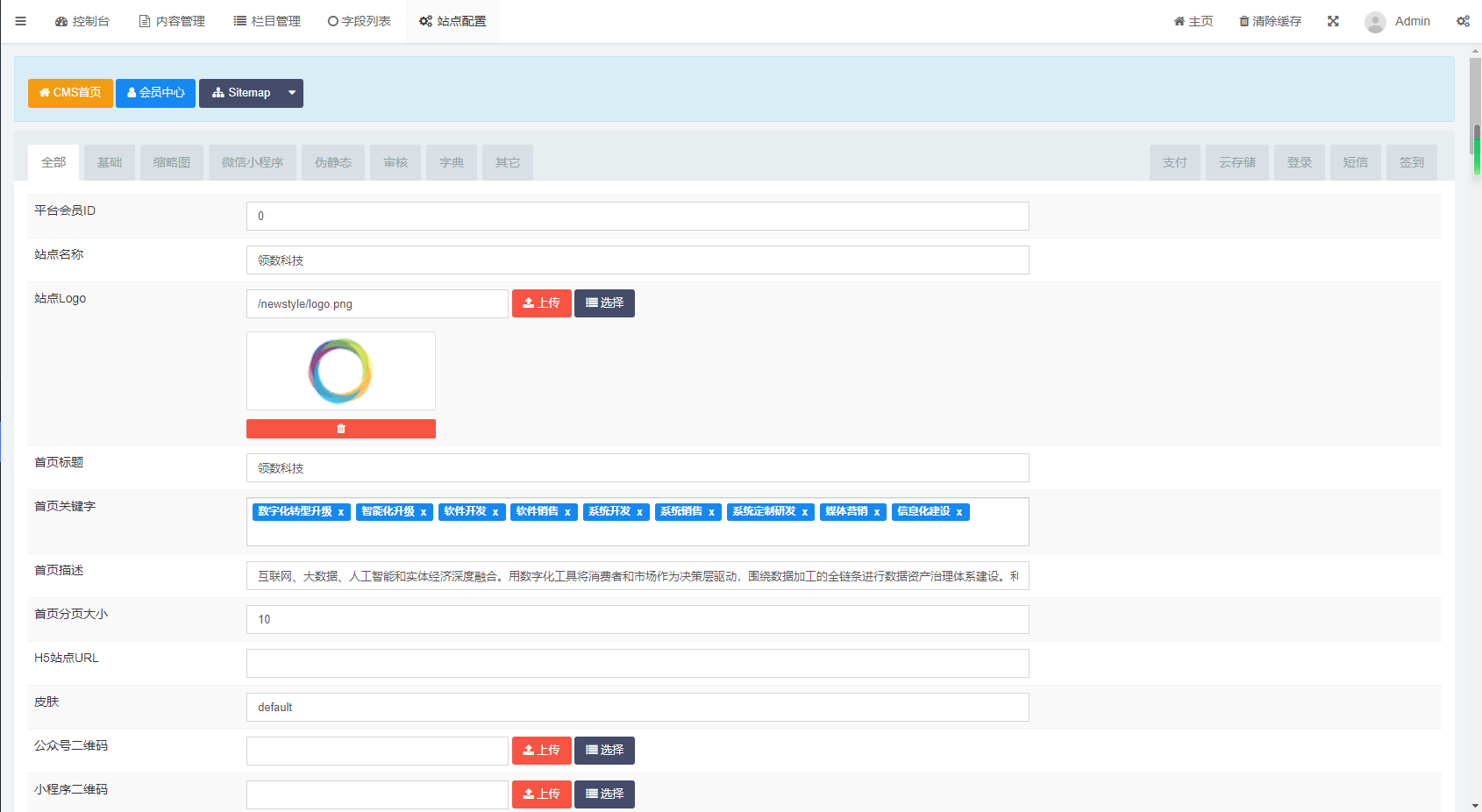
Task: Click 清除缓存 to clear the cache
Action: point(1270,21)
